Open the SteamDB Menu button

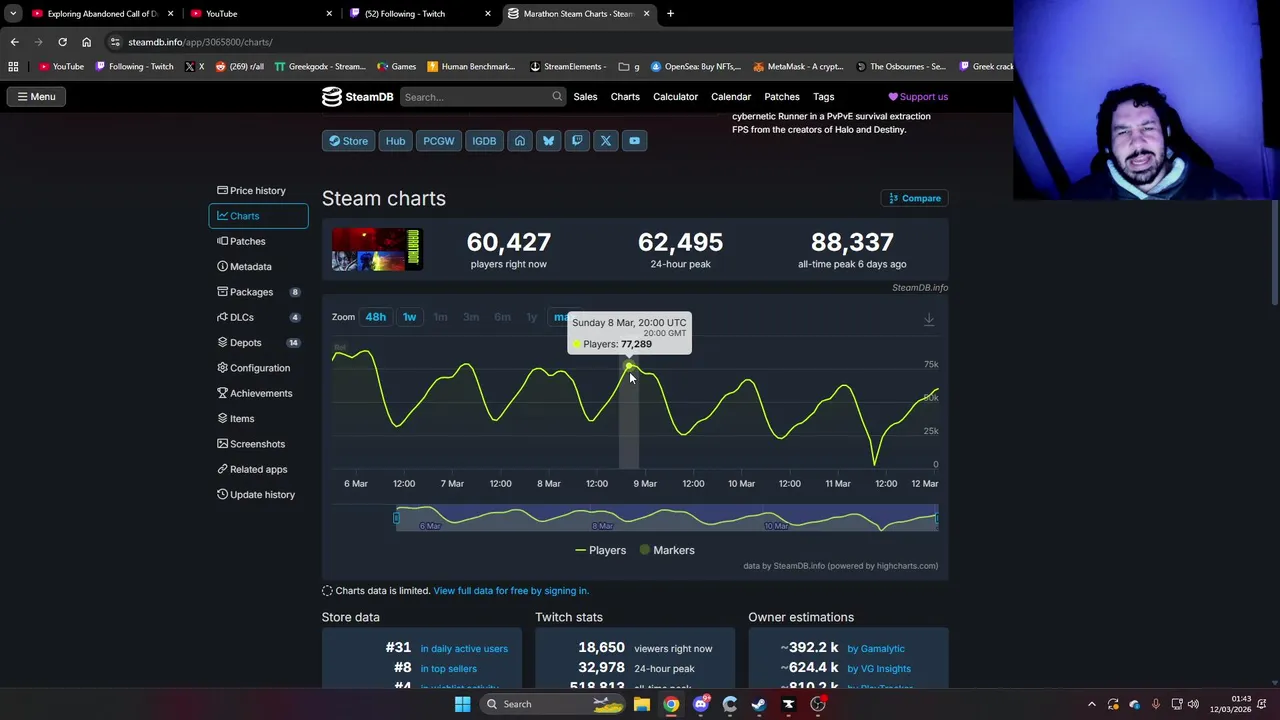36,97
